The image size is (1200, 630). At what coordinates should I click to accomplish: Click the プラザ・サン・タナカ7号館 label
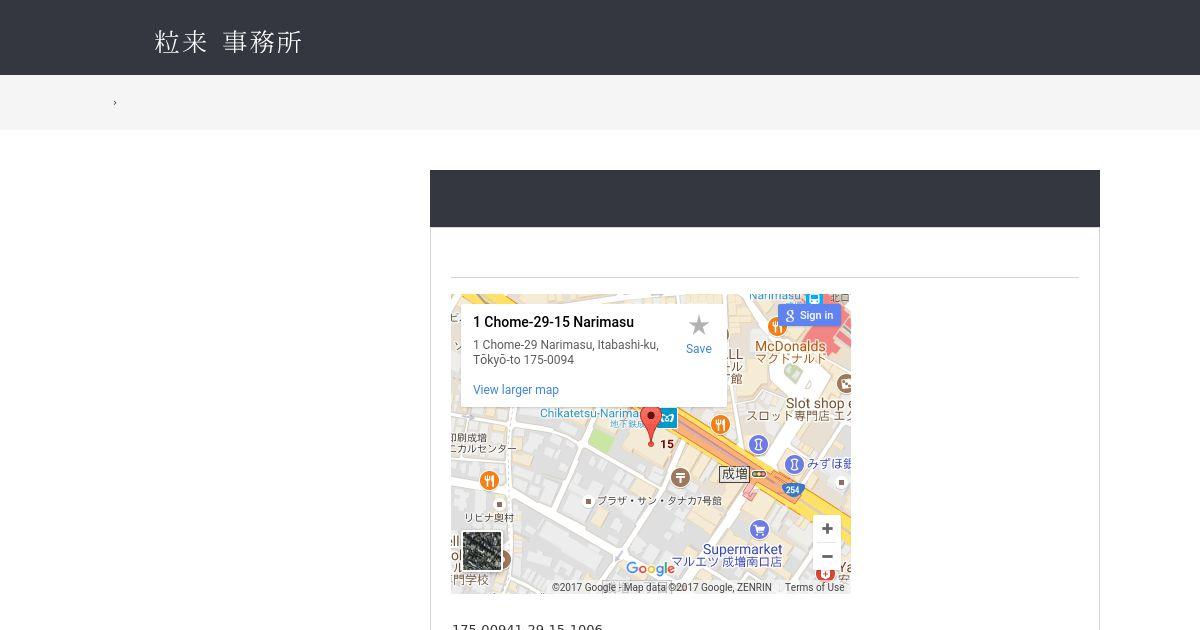point(659,500)
